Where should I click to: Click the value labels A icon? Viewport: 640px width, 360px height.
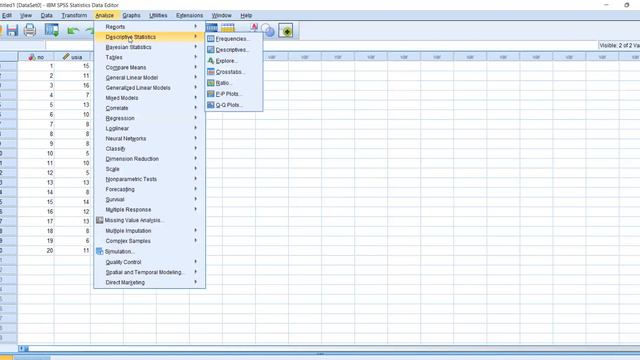pos(254,27)
